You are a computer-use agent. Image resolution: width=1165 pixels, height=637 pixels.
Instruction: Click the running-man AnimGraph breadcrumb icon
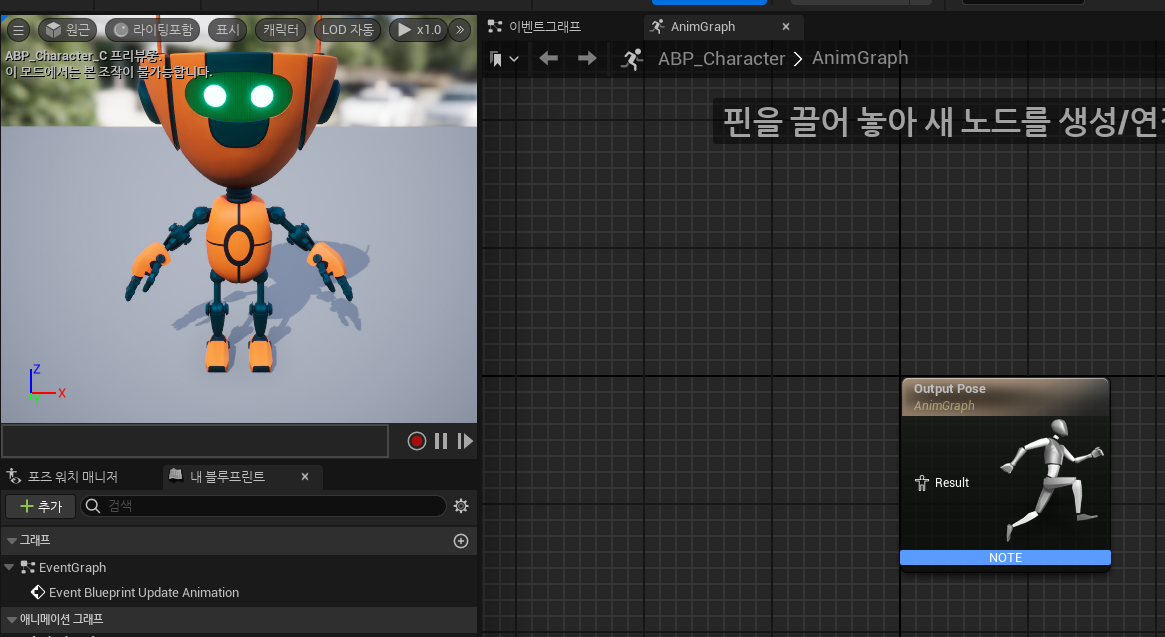tap(632, 59)
